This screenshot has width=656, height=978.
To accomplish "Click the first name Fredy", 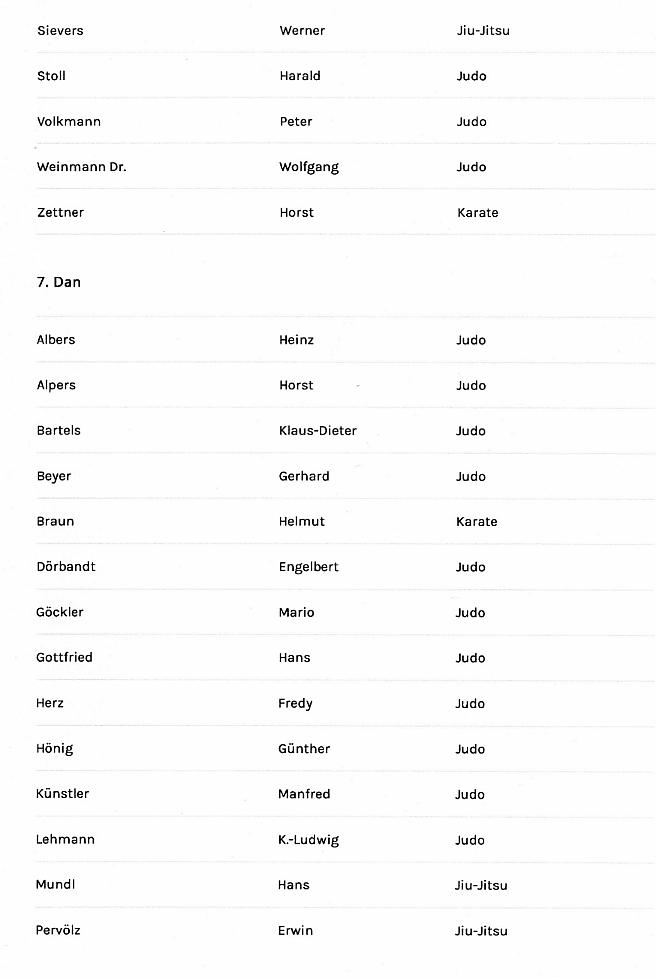I will click(296, 704).
